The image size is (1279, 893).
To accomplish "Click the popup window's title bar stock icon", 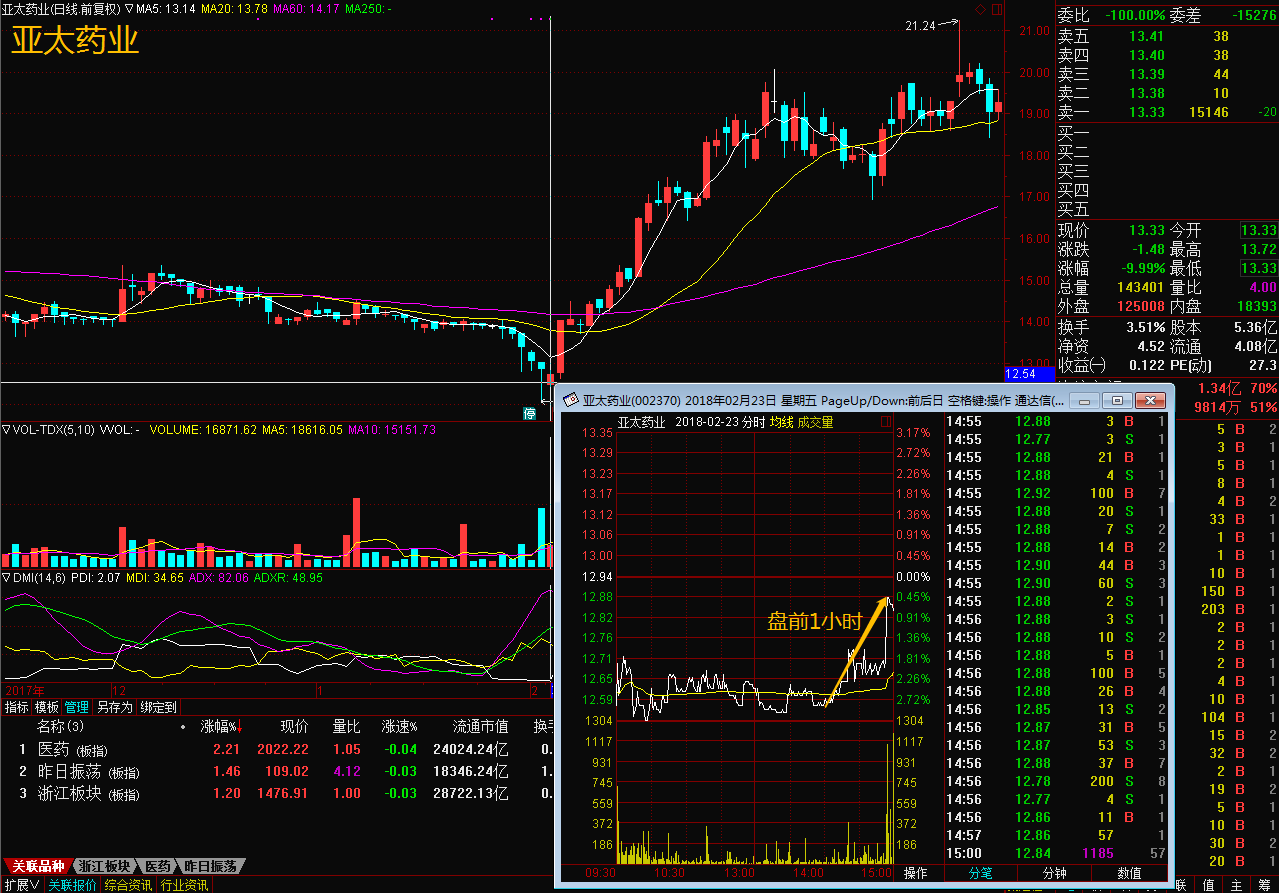I will [571, 400].
